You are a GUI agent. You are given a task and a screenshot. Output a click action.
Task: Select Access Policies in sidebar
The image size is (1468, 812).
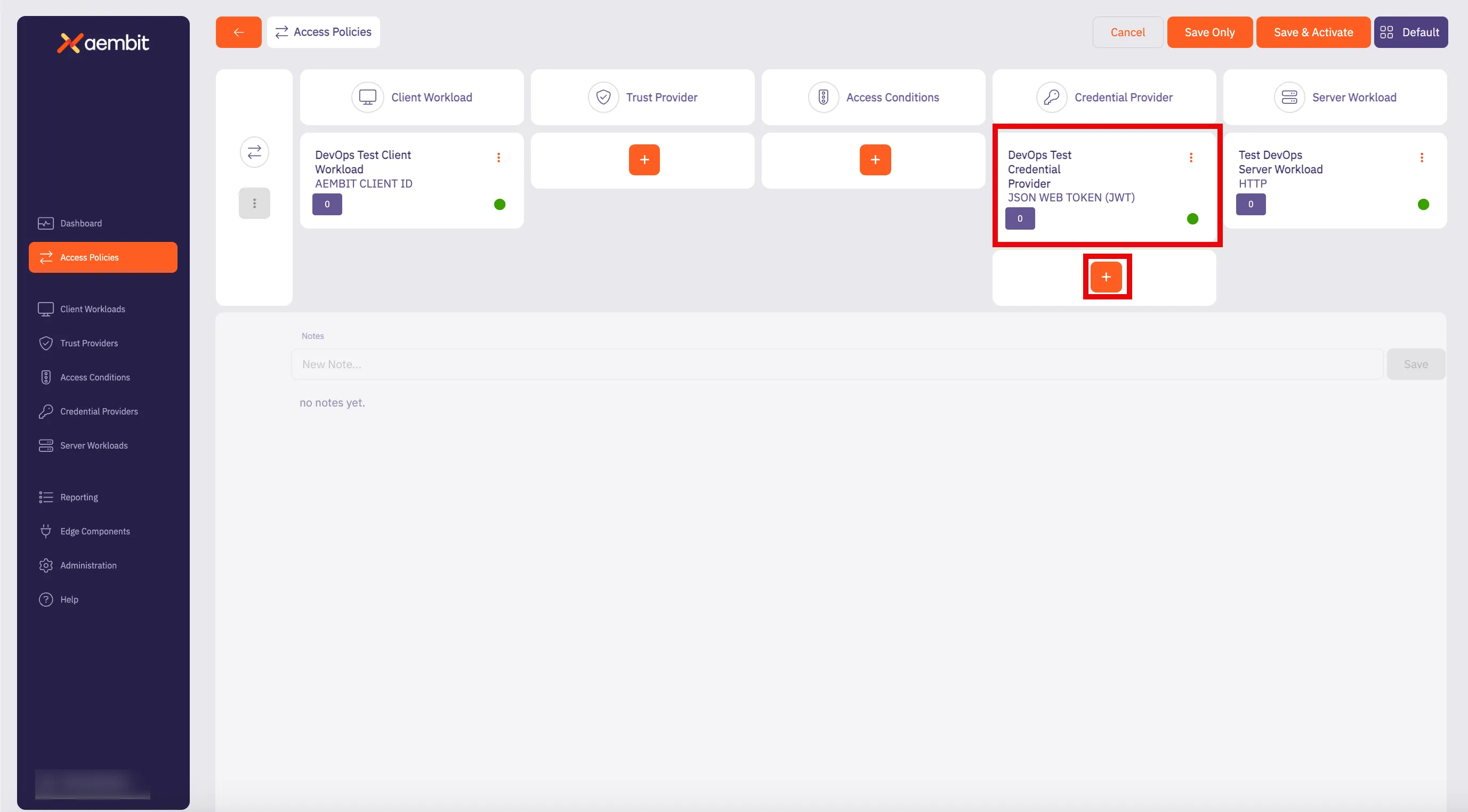coord(103,257)
